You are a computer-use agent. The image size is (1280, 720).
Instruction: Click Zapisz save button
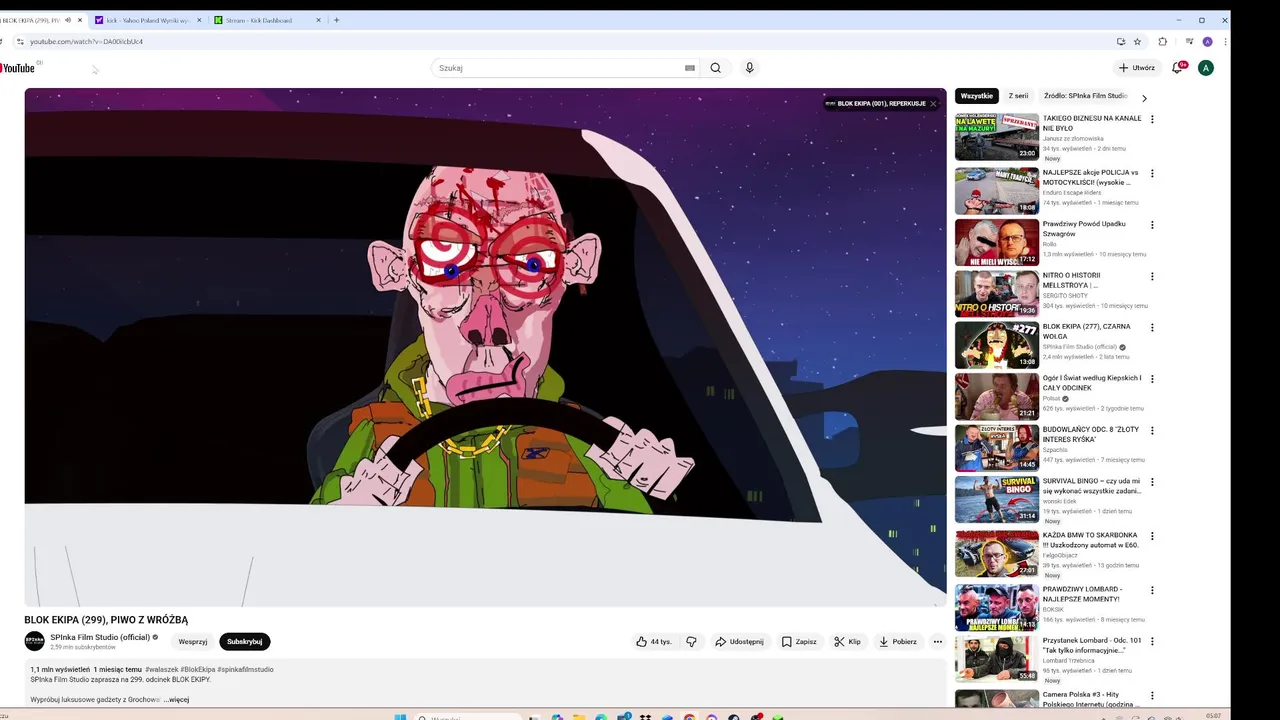point(799,642)
